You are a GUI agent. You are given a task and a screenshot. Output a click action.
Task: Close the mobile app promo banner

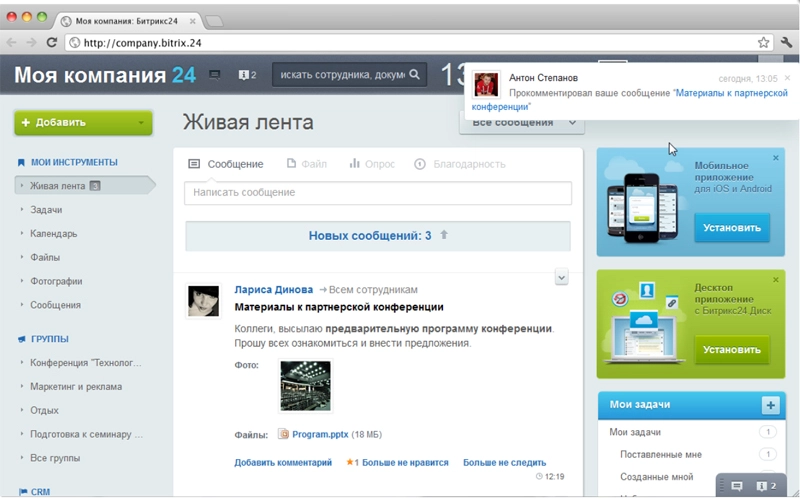click(775, 158)
